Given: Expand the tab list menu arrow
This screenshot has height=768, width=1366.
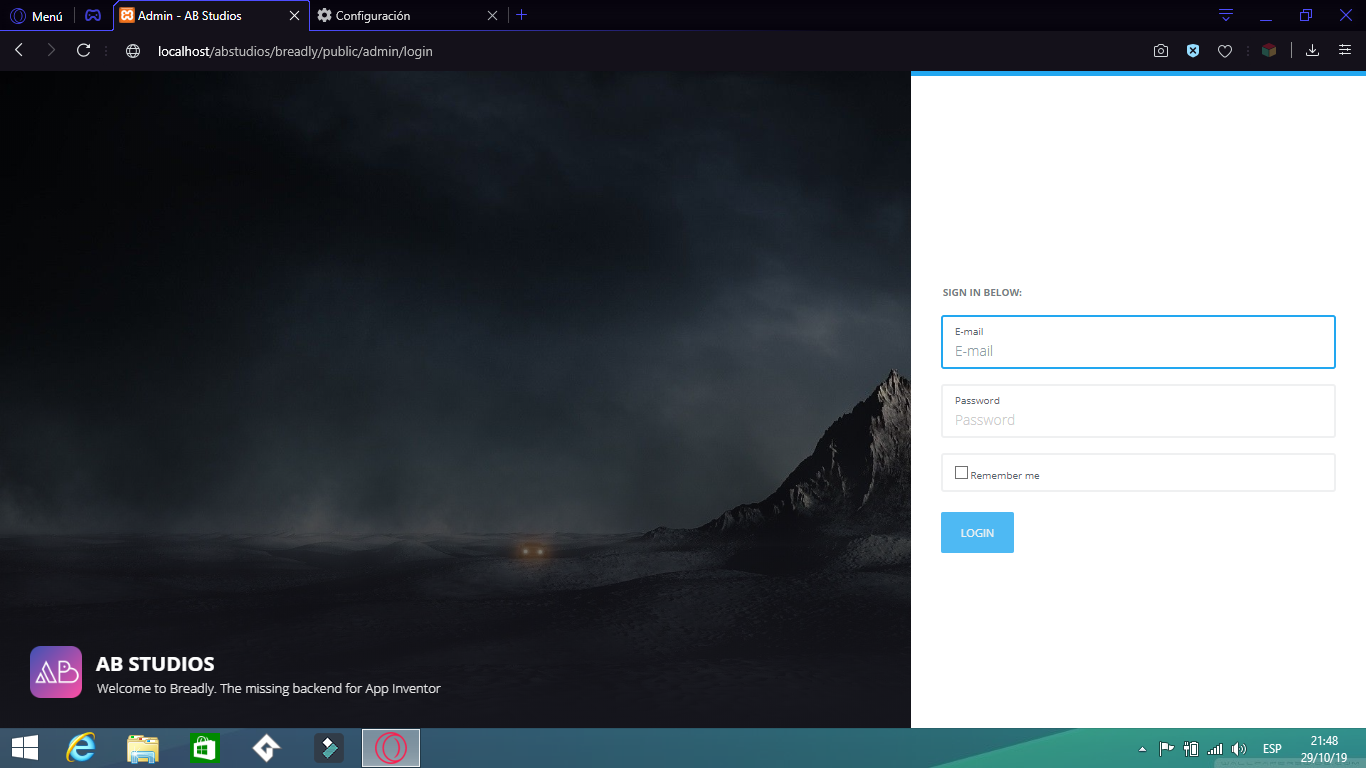Looking at the screenshot, I should [1225, 15].
